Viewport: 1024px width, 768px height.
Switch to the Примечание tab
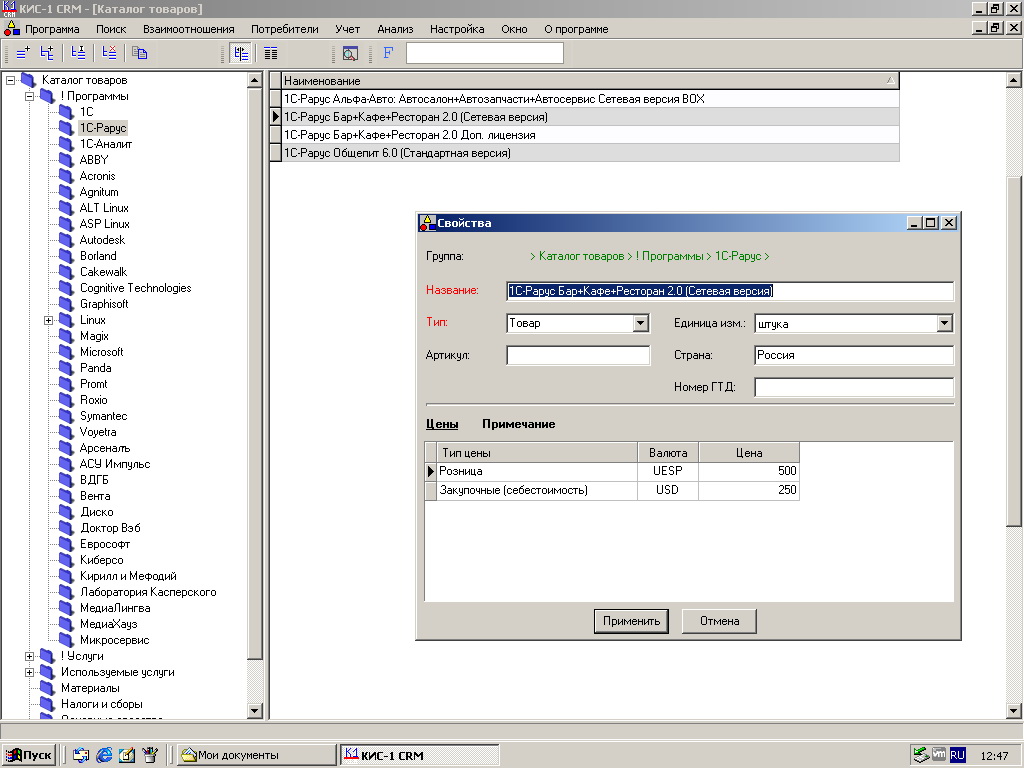[x=519, y=424]
